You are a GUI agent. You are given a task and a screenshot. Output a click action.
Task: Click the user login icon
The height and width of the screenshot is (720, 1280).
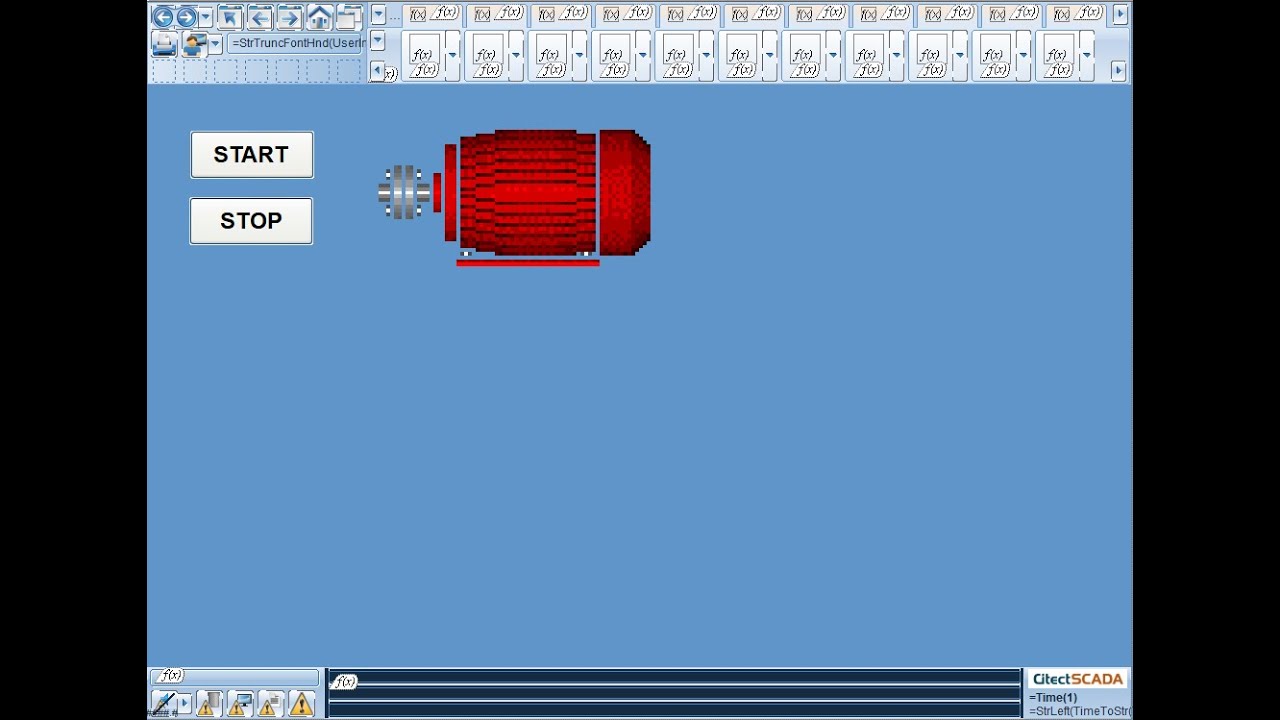pyautogui.click(x=195, y=44)
